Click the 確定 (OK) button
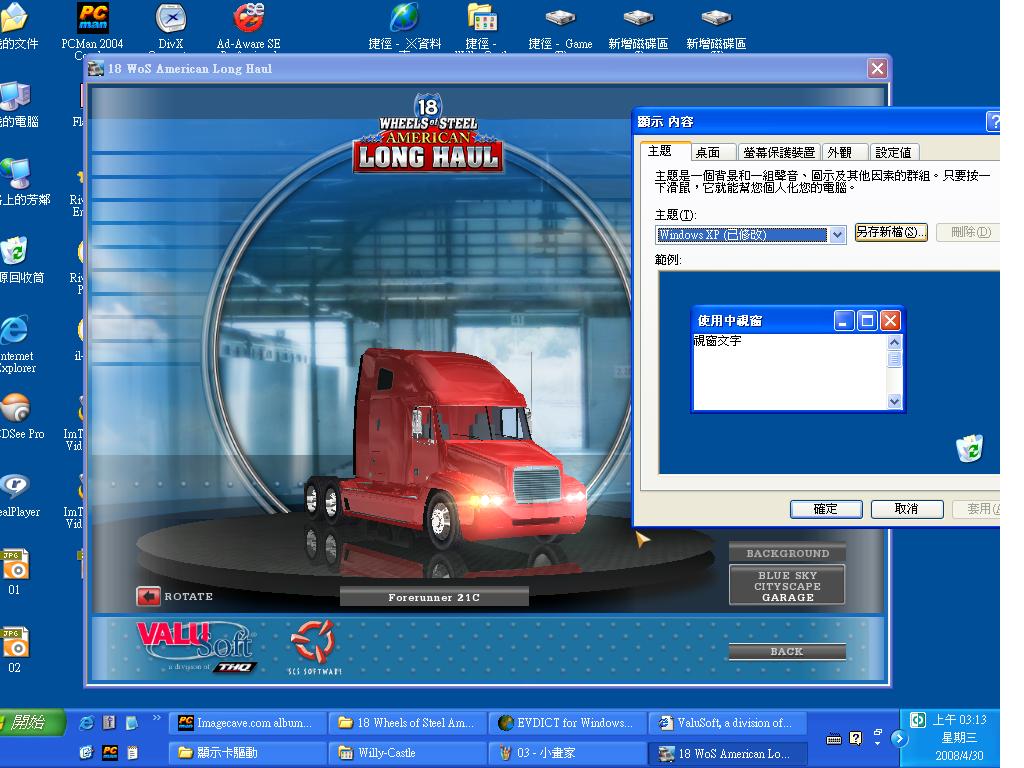Viewport: 1024px width, 768px height. [x=825, y=509]
